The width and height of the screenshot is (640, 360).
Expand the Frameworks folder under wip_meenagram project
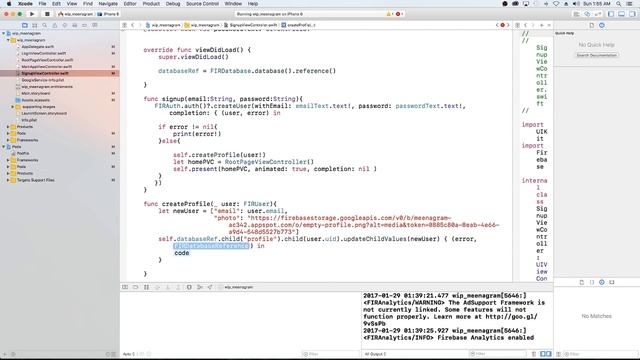pos(8,140)
